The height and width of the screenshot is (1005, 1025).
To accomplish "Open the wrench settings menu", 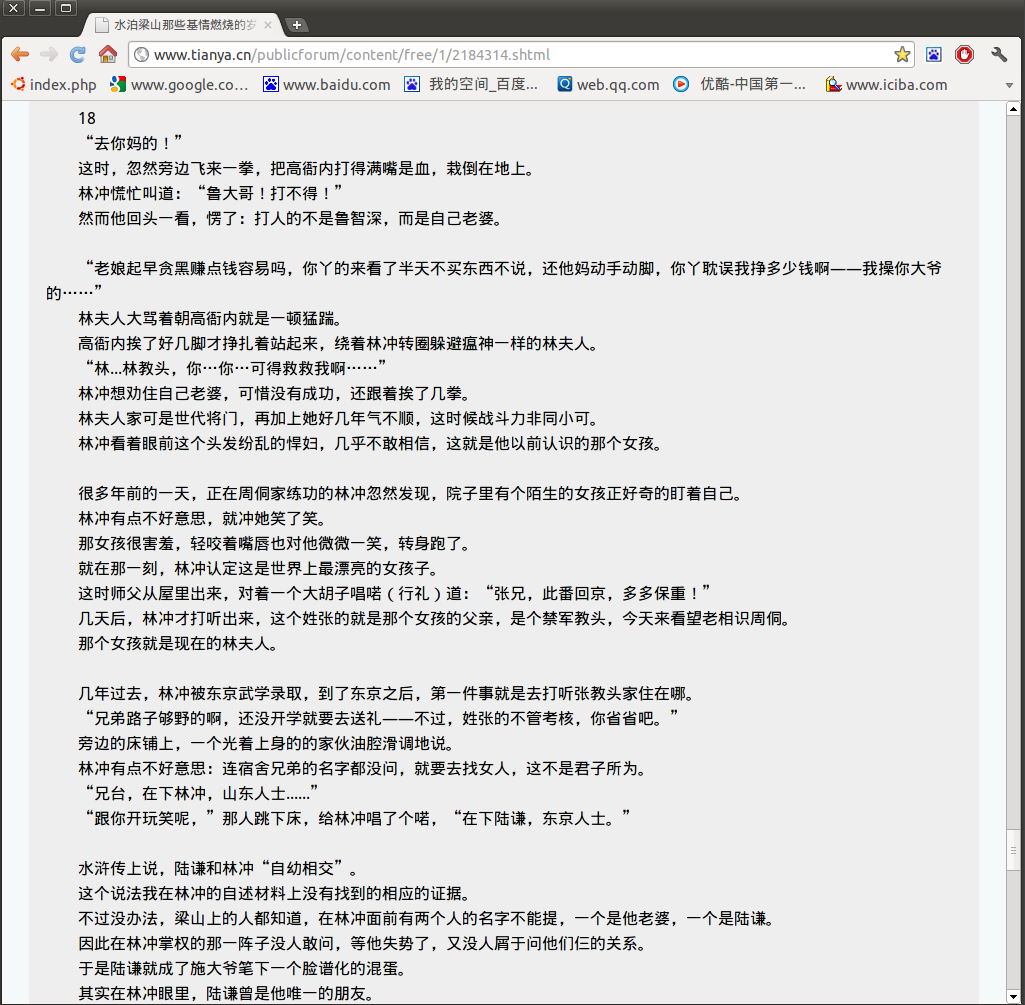I will click(x=999, y=54).
